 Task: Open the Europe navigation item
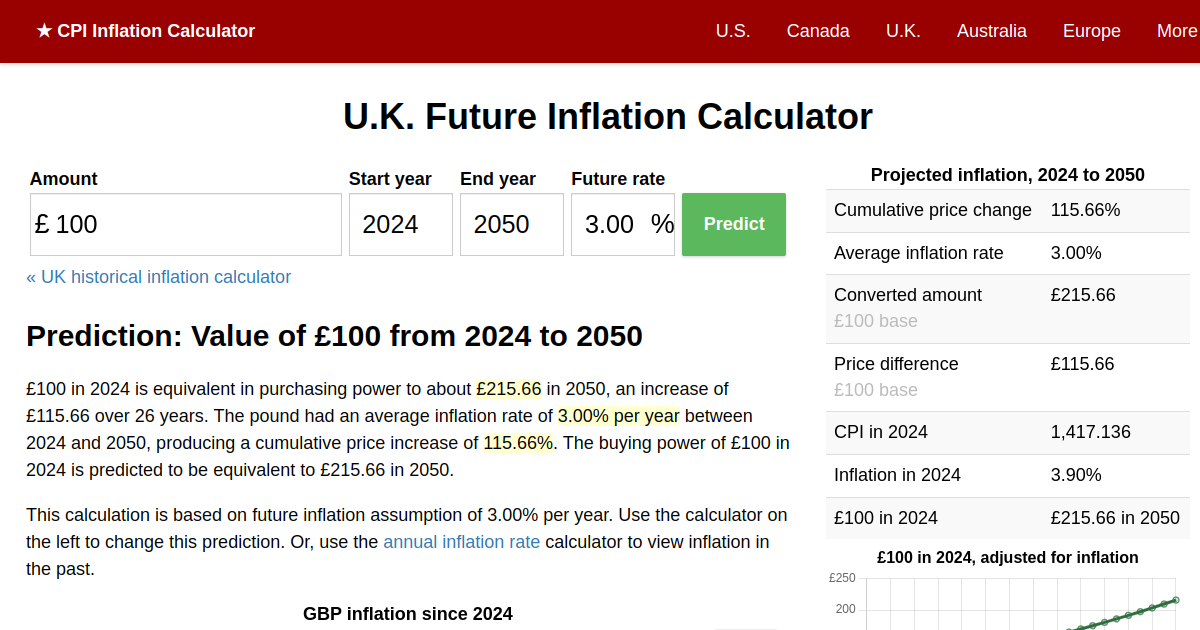1091,31
